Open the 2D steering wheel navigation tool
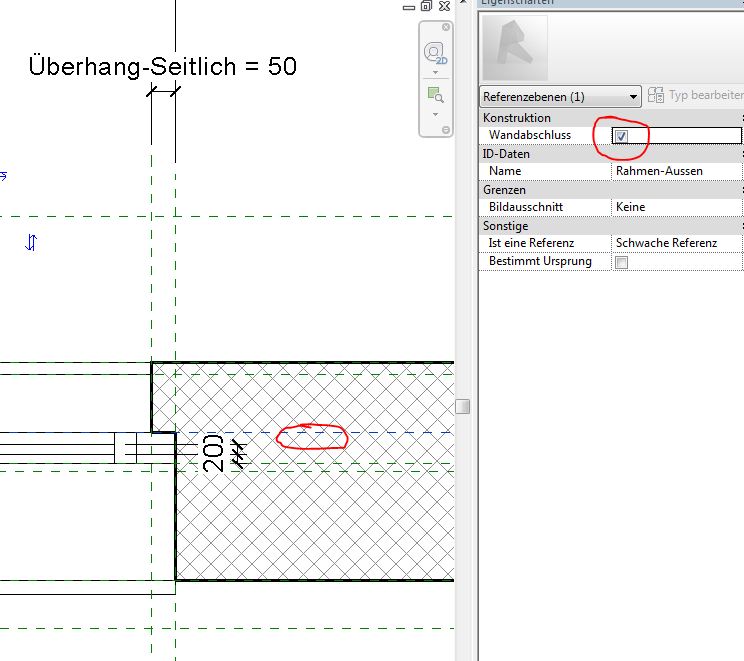This screenshot has height=661, width=744. [435, 53]
